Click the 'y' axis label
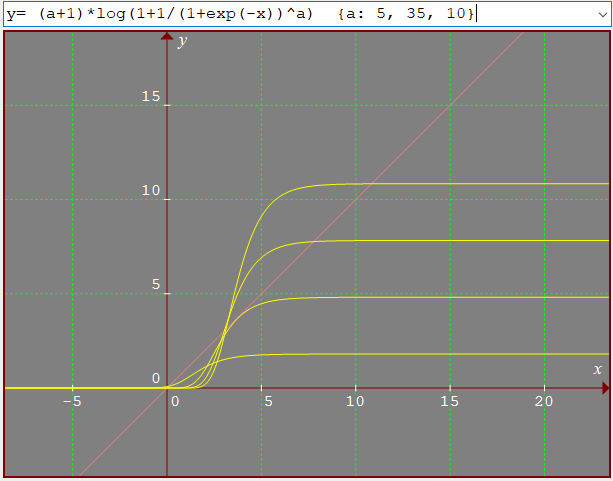 pyautogui.click(x=182, y=41)
